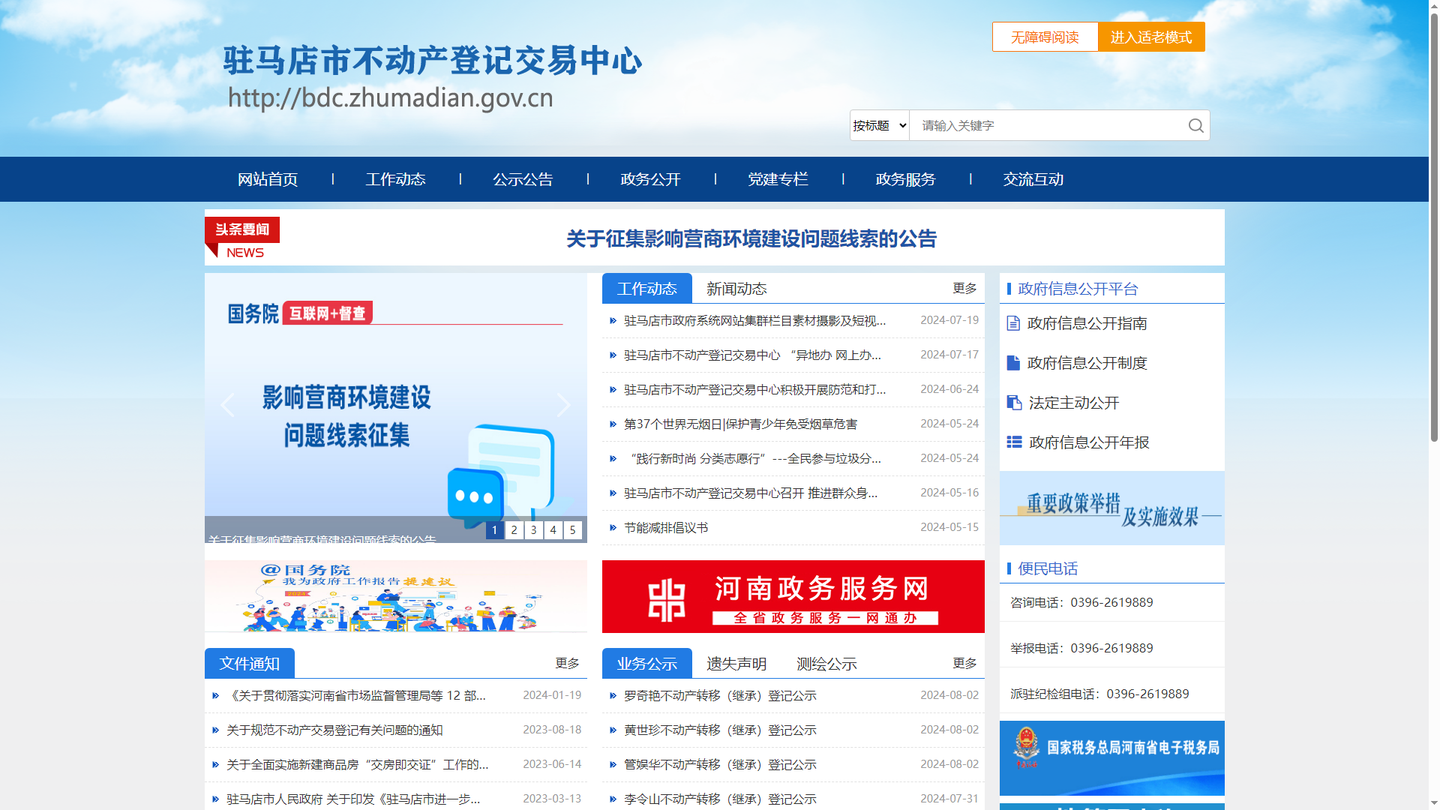Click 无障碍阅读 button
Image resolution: width=1440 pixels, height=810 pixels.
point(1045,37)
